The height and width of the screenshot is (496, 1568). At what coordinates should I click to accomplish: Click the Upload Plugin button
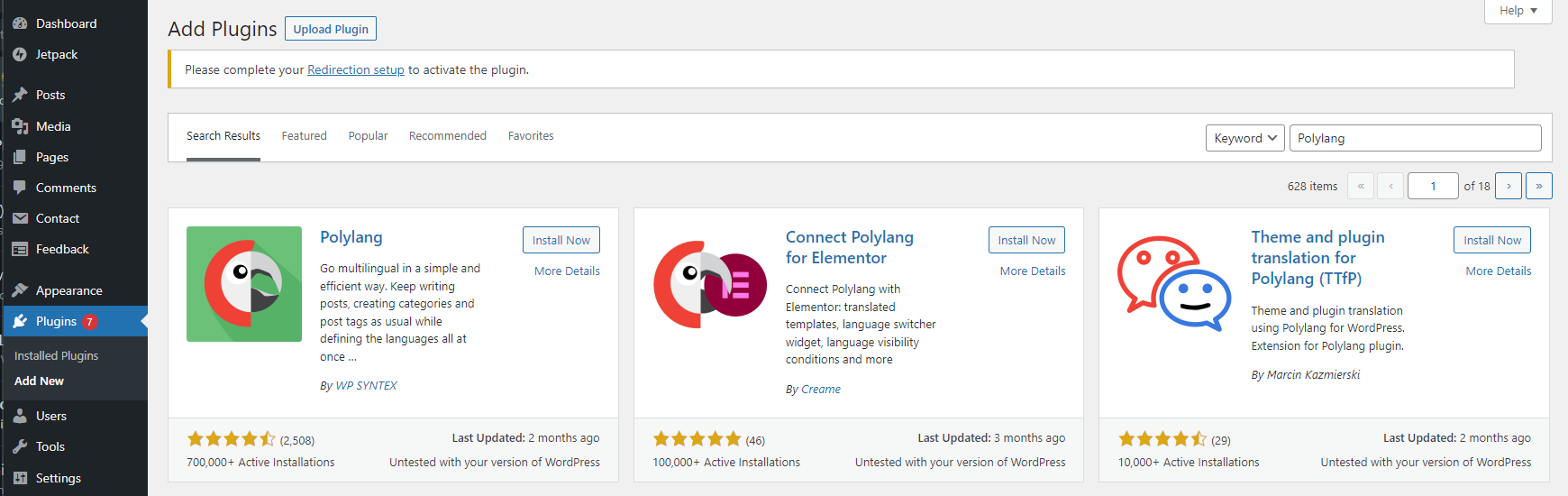click(x=331, y=29)
